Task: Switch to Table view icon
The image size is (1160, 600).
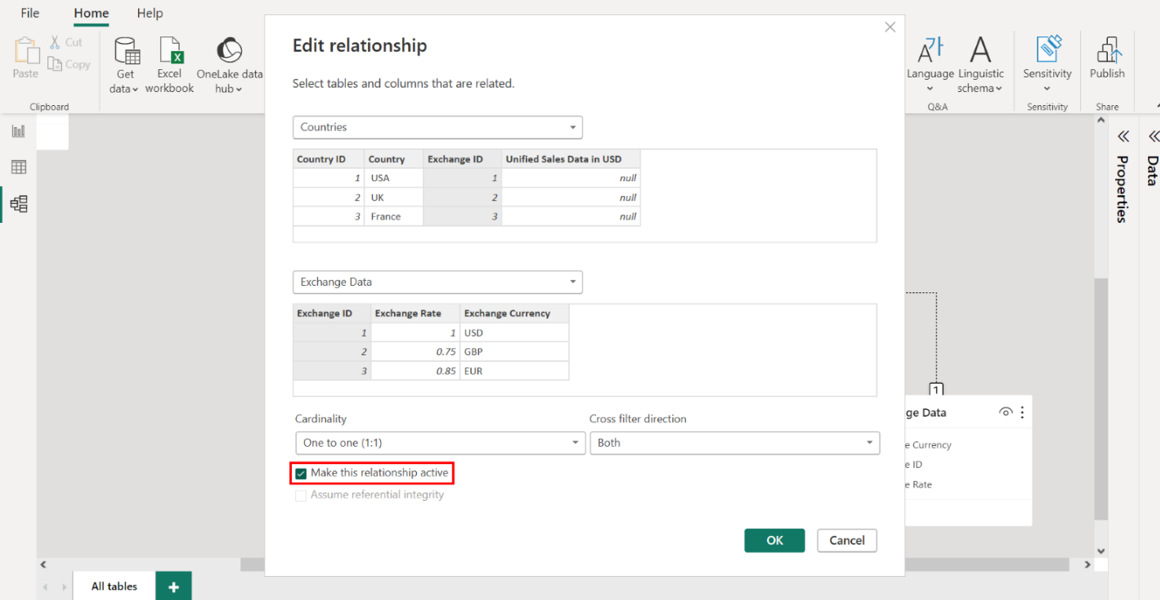Action: coord(18,167)
